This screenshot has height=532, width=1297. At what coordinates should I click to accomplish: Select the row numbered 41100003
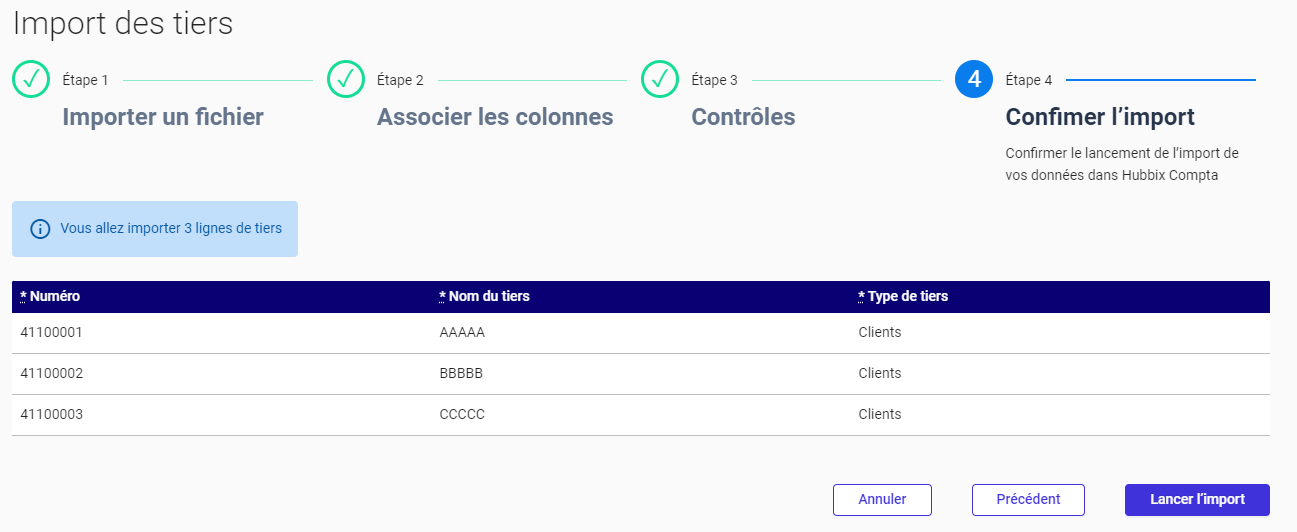point(641,414)
